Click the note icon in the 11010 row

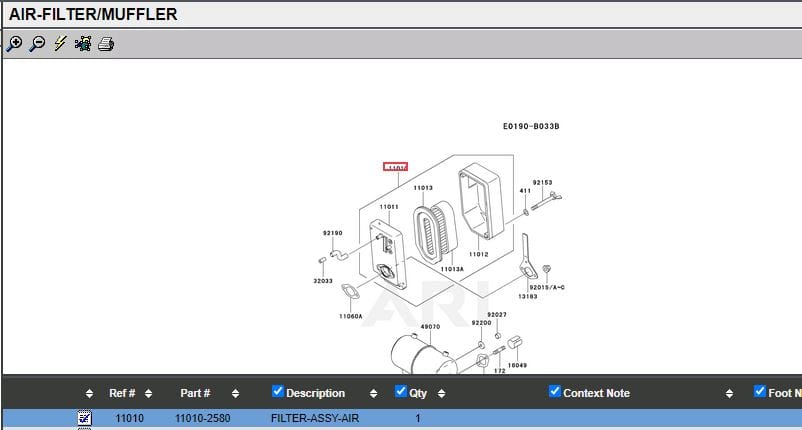[x=85, y=418]
